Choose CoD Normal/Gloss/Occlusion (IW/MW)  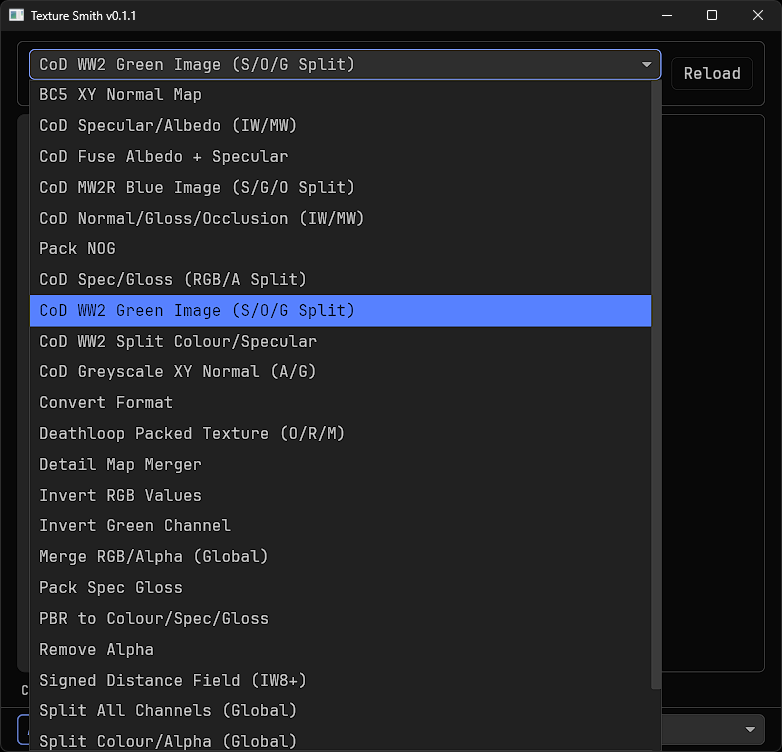(340, 218)
